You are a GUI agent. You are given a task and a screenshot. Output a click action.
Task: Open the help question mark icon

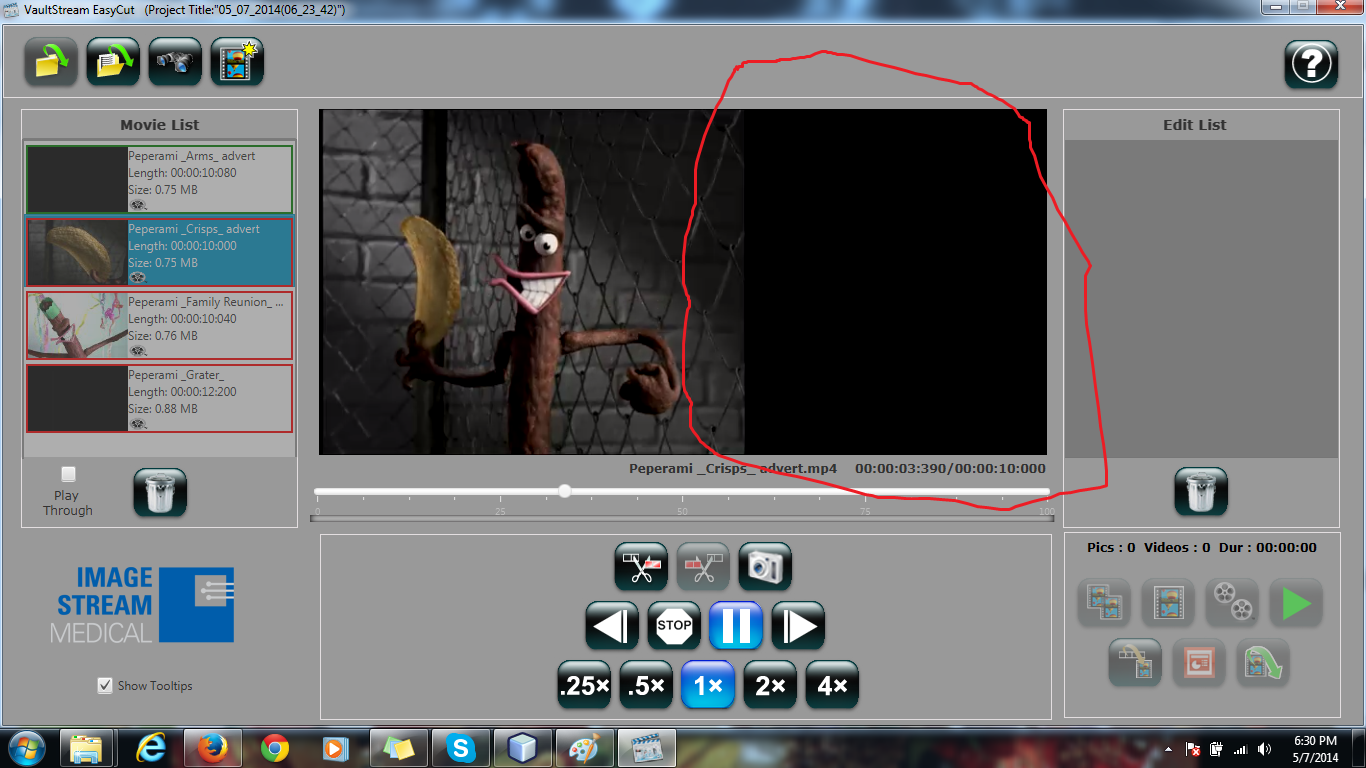[x=1311, y=64]
